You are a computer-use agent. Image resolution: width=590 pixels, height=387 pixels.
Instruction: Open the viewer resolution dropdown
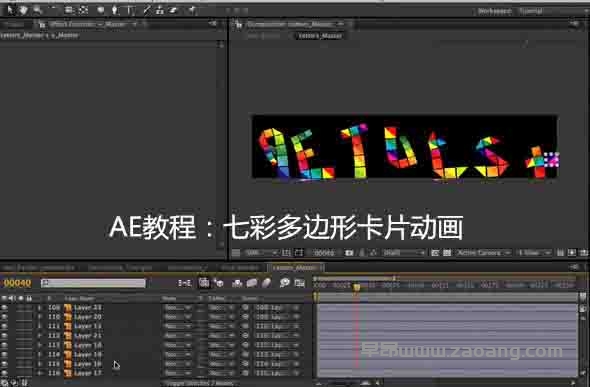(403, 253)
